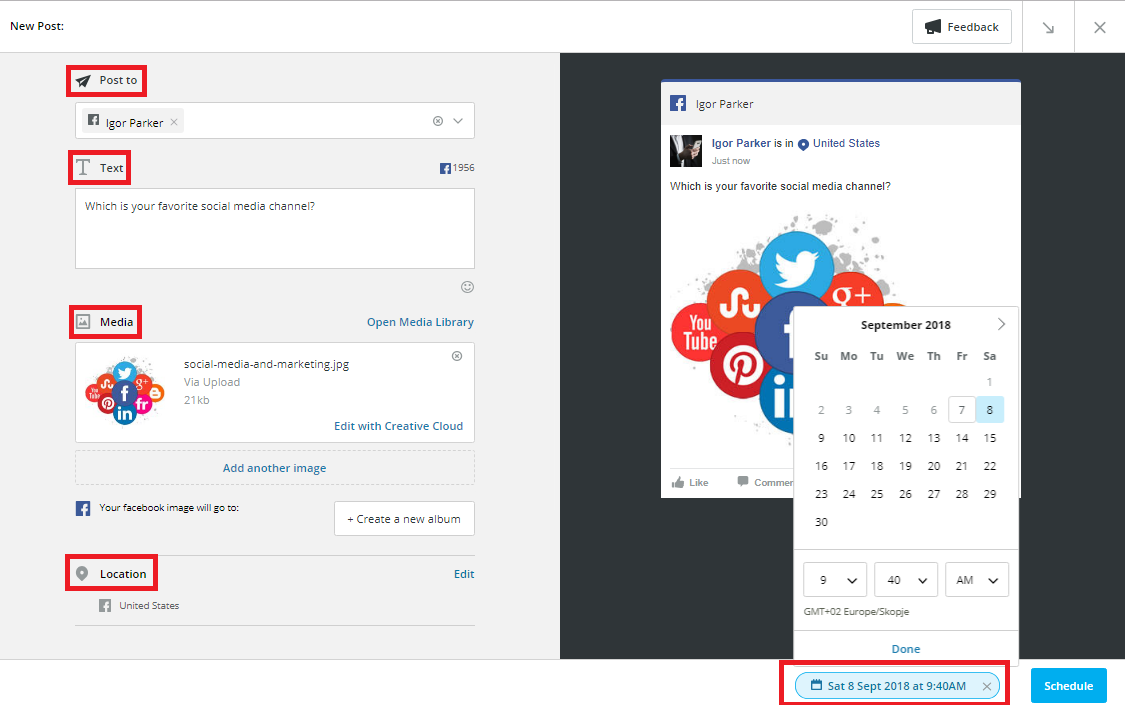1125x705 pixels.
Task: Remove the Igor Parker profile chip
Action: point(174,122)
